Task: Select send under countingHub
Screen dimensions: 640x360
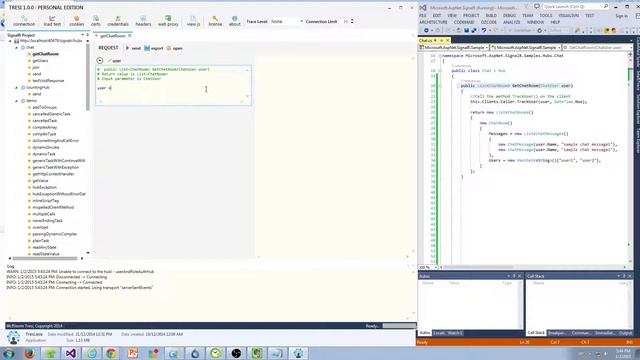Action: pos(37,94)
